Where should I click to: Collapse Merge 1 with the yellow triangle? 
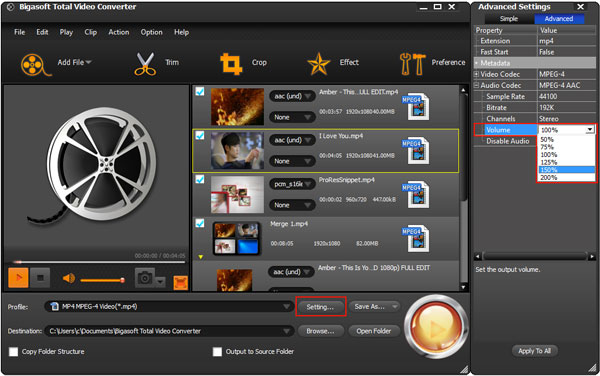click(201, 257)
